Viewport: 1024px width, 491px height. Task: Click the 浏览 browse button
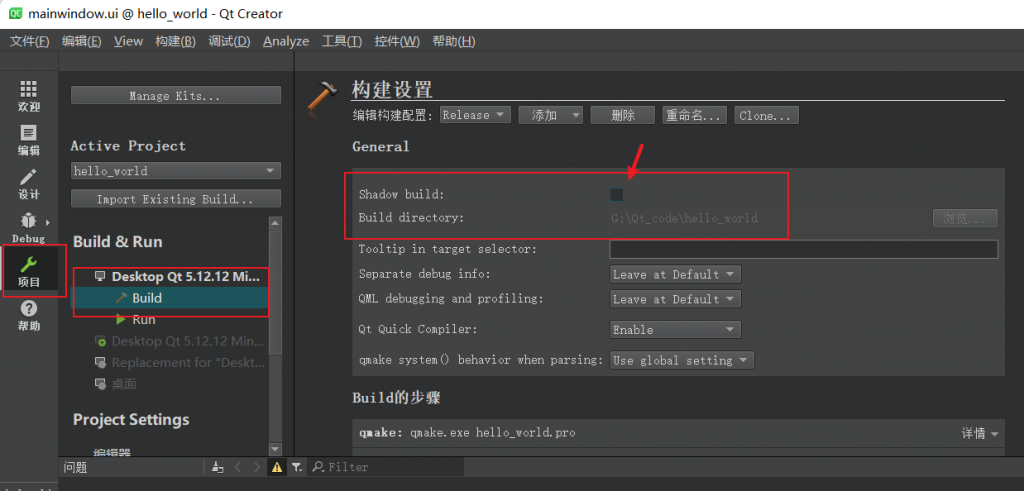(965, 218)
